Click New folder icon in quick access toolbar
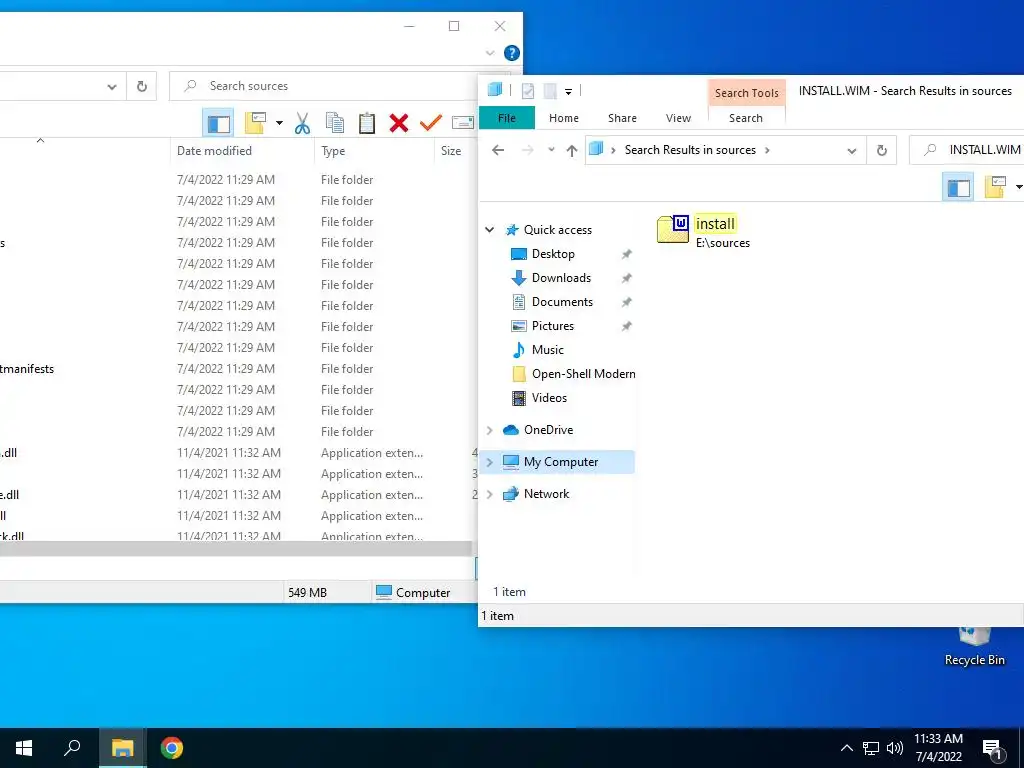 tap(550, 91)
